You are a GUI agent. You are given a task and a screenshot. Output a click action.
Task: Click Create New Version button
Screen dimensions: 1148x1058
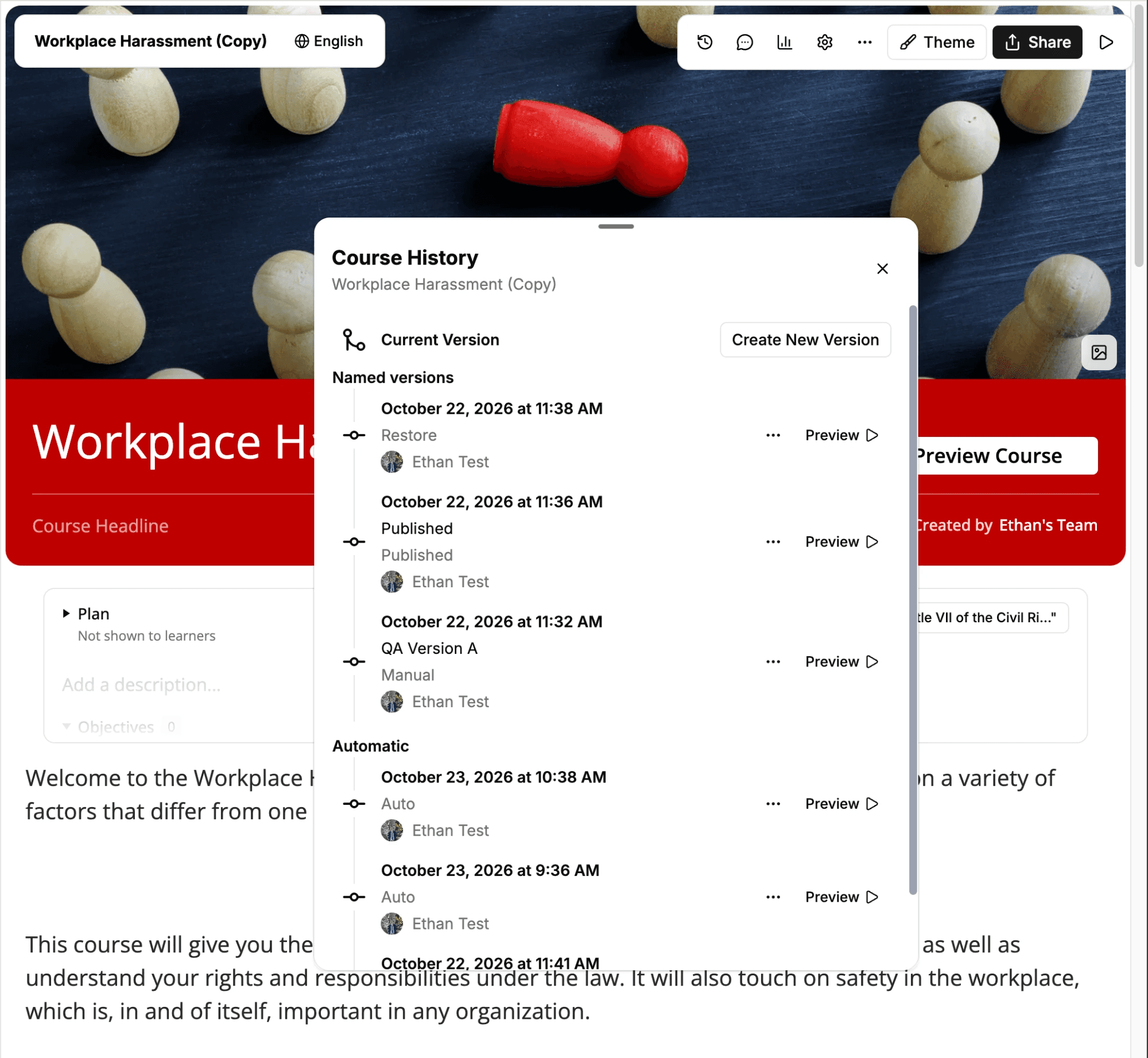pos(805,340)
